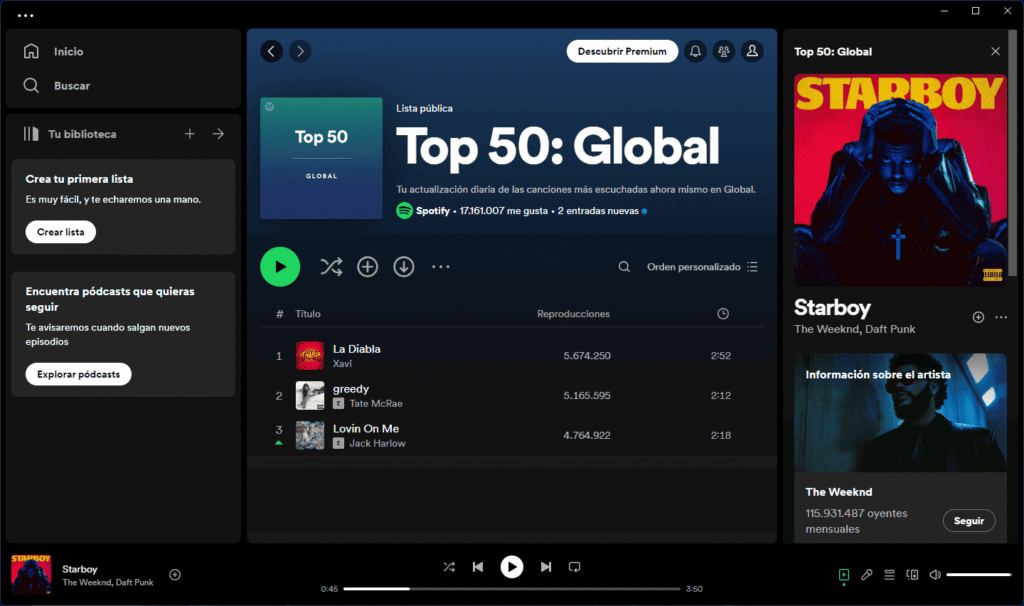
Task: Follow The Weeknd with Seguir button
Action: [968, 520]
